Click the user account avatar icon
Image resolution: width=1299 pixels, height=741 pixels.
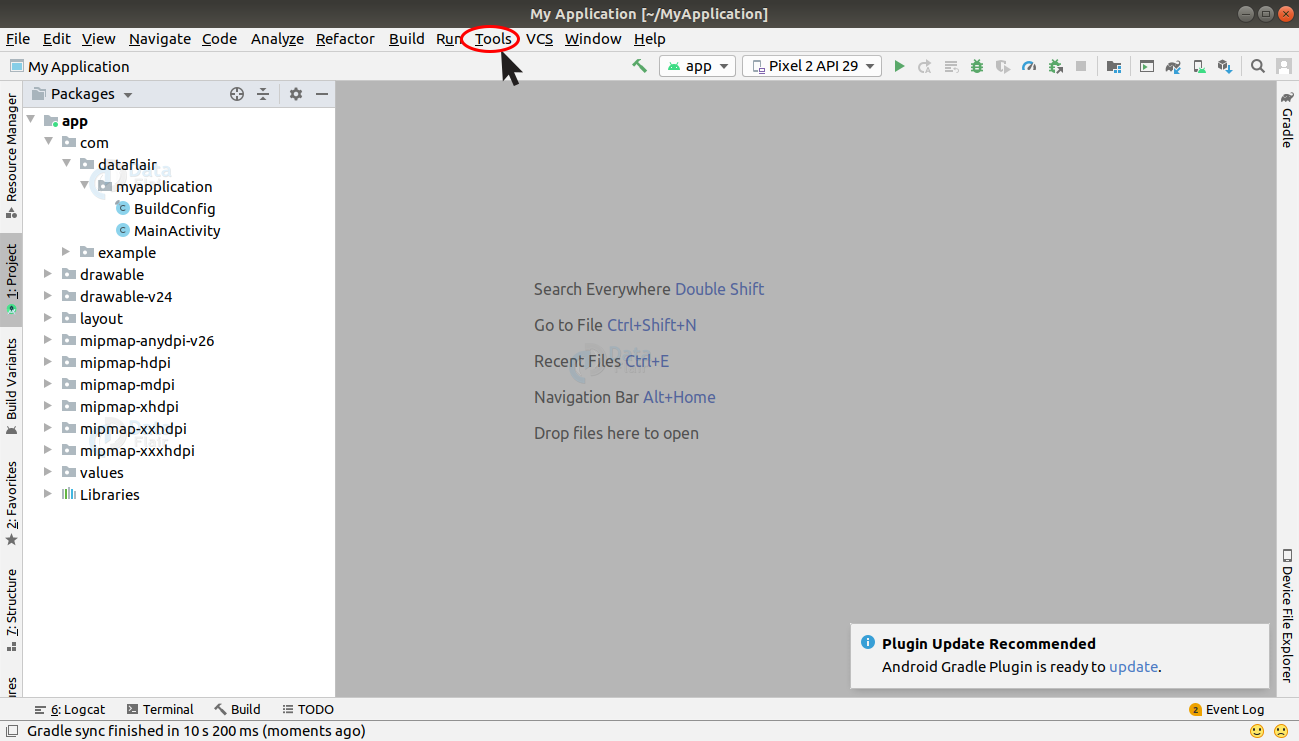(1284, 66)
